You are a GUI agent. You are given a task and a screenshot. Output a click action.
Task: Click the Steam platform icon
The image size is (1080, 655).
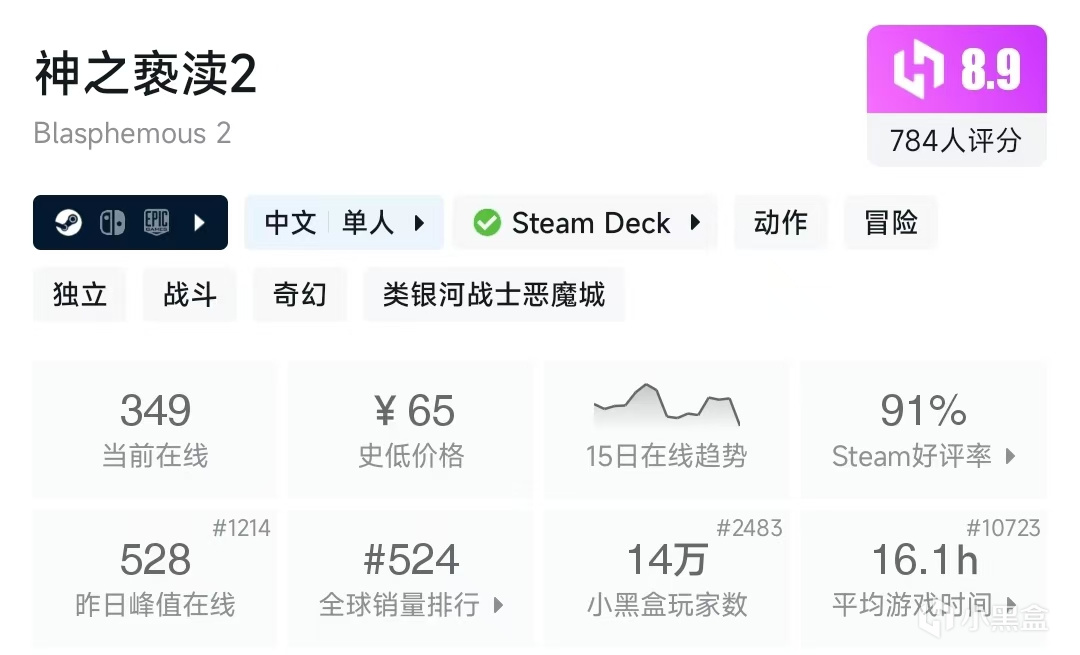(x=68, y=222)
